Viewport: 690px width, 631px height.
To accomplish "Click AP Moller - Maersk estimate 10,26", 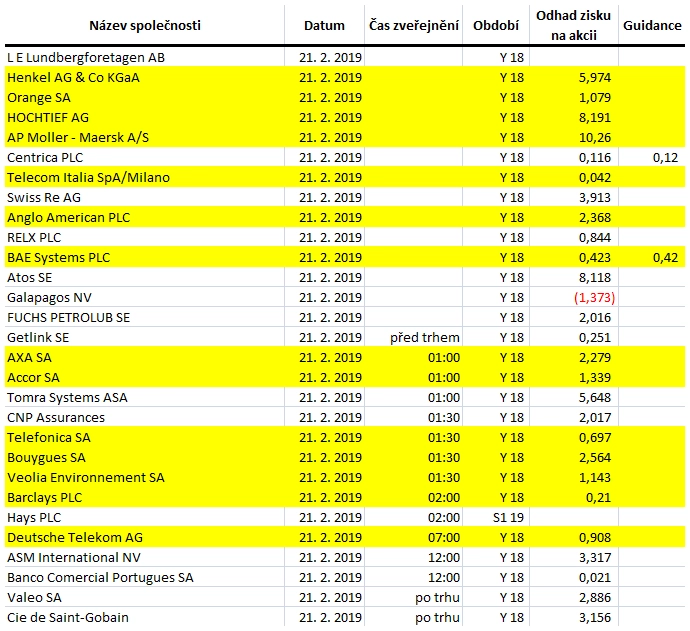I will pyautogui.click(x=595, y=137).
